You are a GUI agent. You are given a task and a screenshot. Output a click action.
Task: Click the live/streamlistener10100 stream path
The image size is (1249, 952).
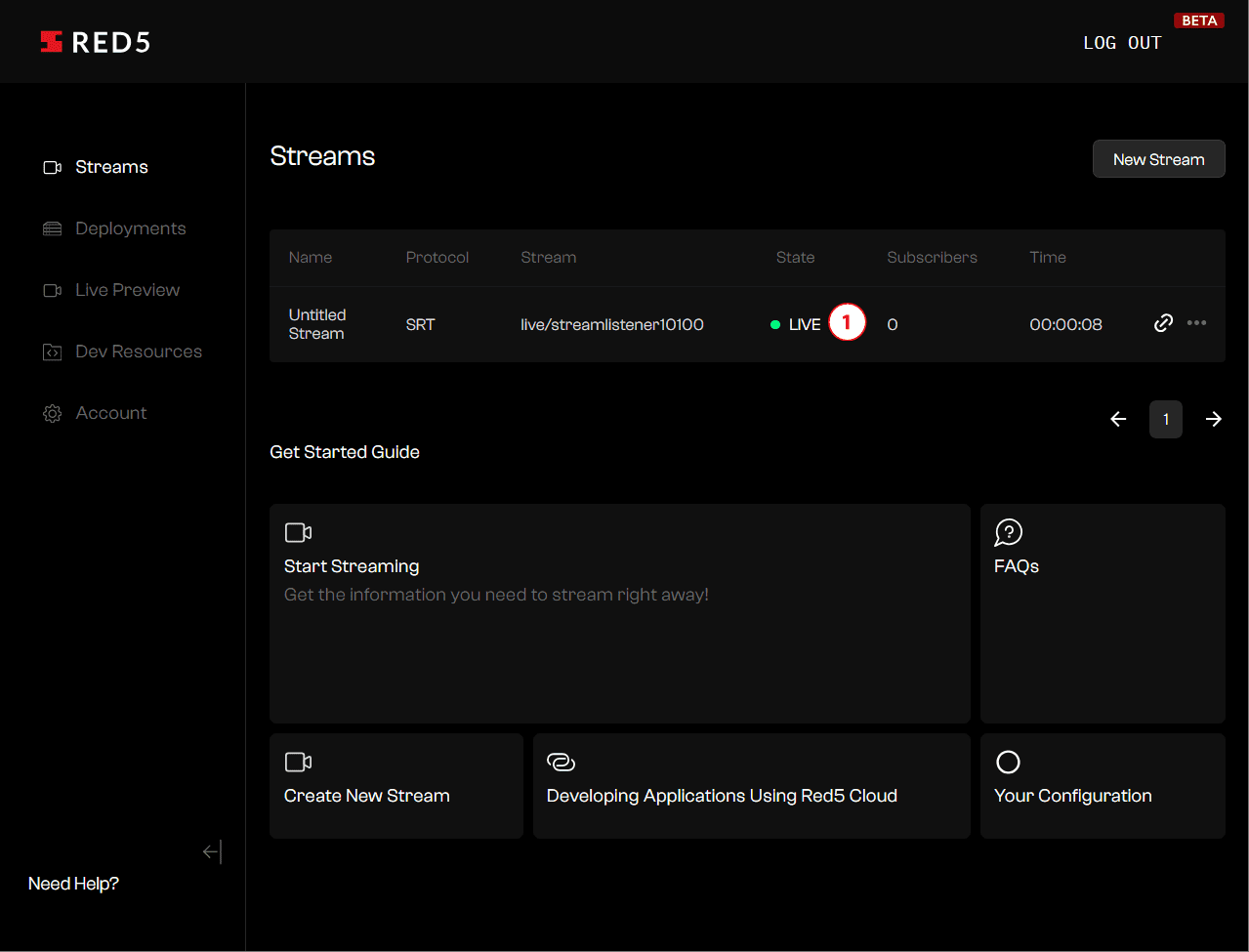coord(612,325)
